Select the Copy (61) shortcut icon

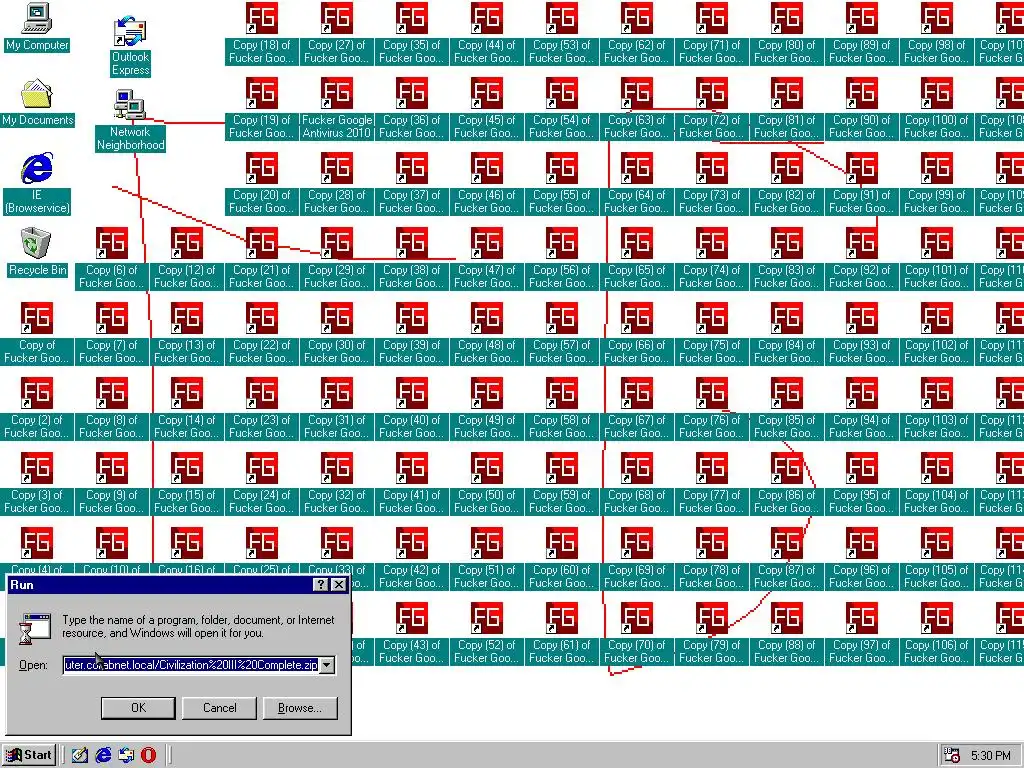click(562, 635)
